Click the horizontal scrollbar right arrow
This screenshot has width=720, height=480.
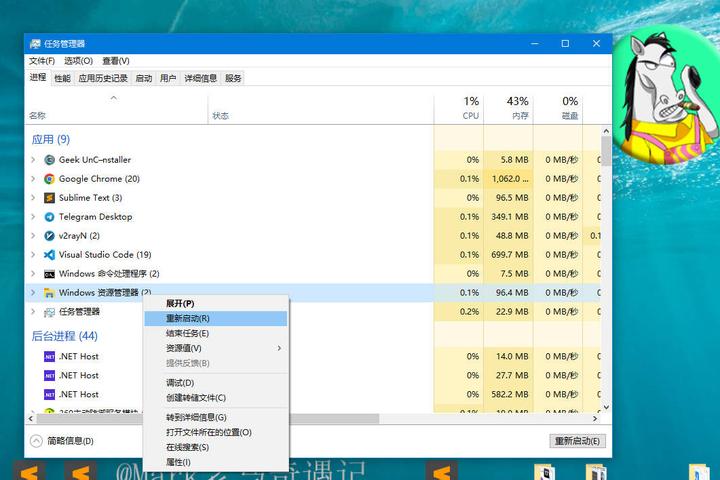coord(595,418)
